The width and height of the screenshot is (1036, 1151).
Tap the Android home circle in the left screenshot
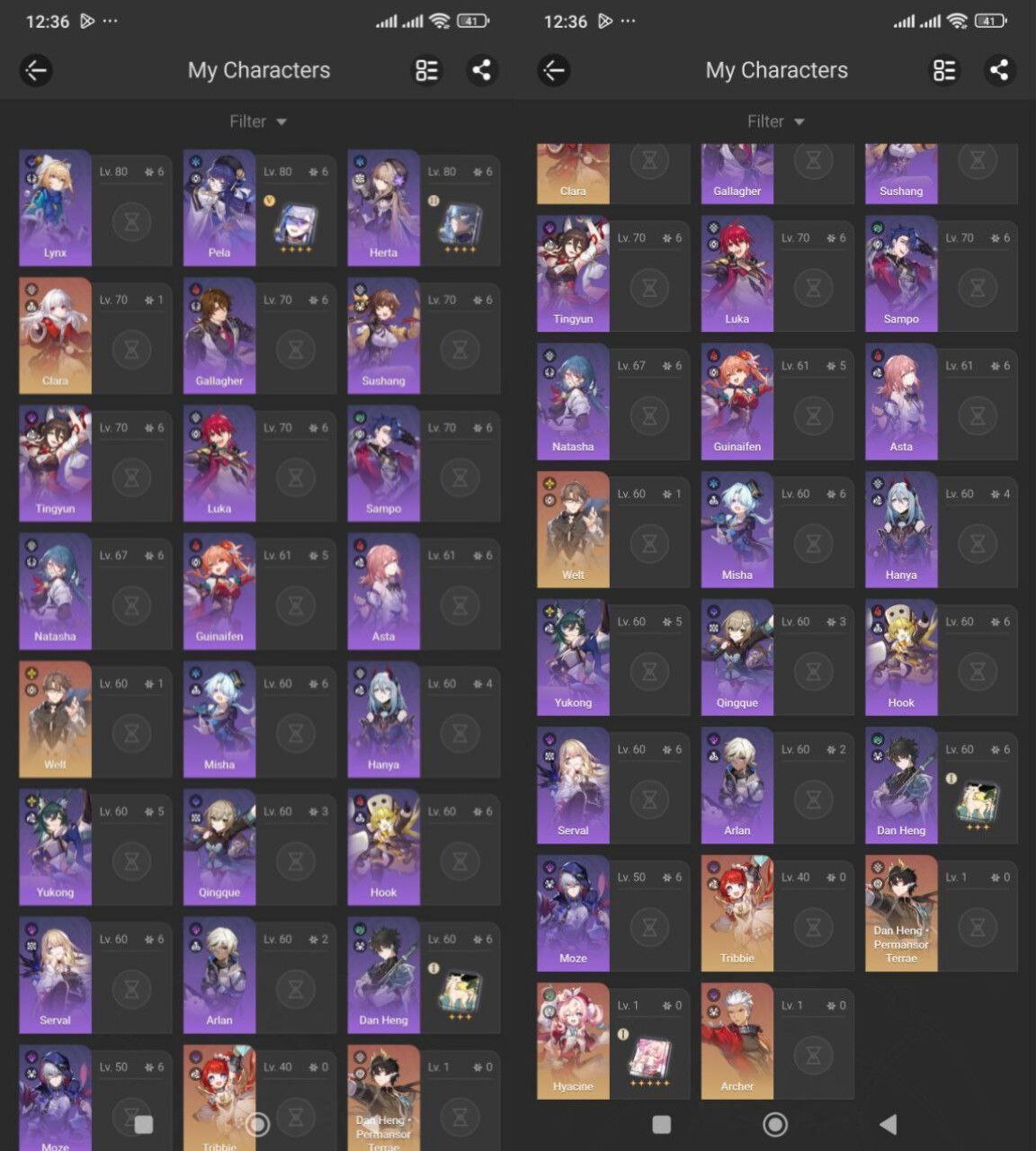coord(258,1124)
